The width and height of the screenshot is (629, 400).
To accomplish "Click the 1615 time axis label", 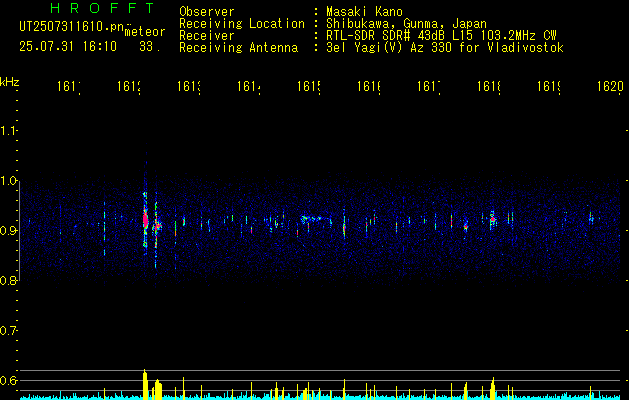I will pos(308,86).
